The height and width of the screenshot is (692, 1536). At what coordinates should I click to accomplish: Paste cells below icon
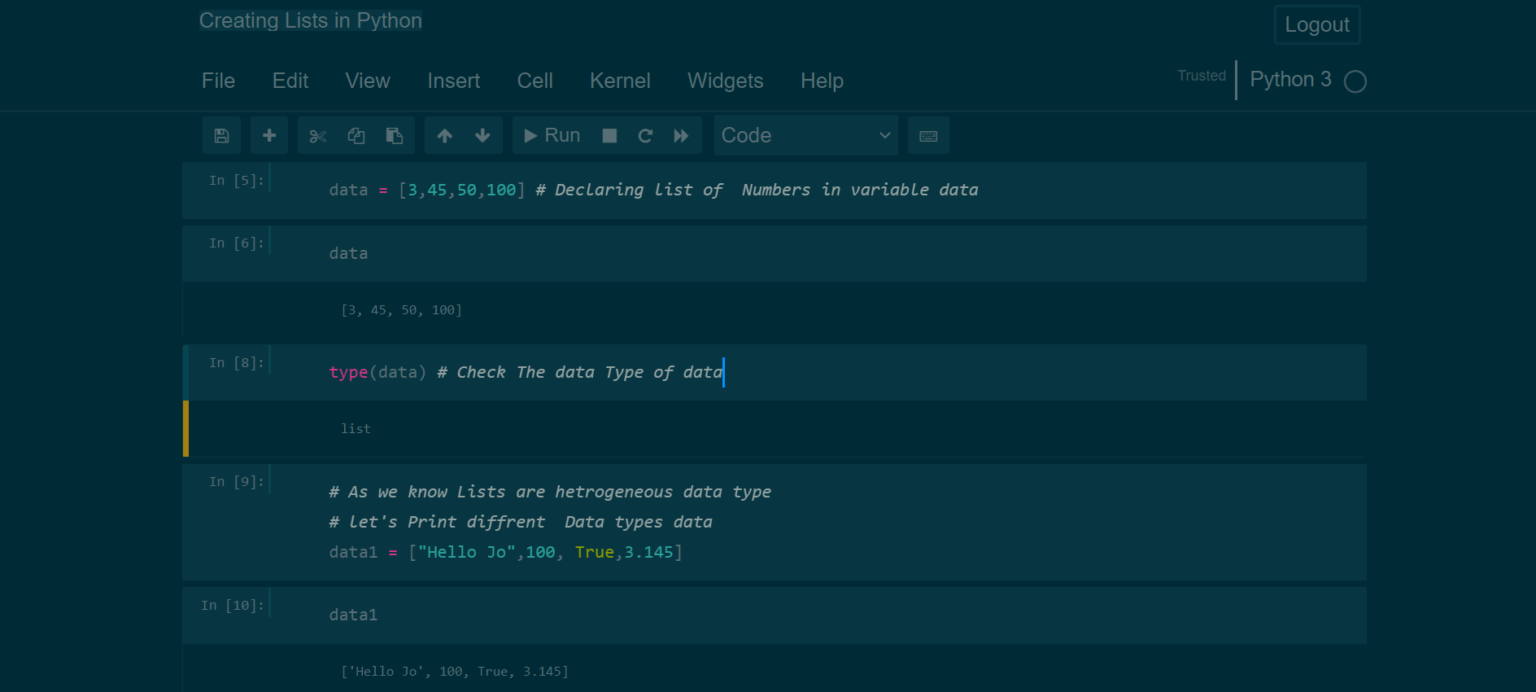(395, 136)
